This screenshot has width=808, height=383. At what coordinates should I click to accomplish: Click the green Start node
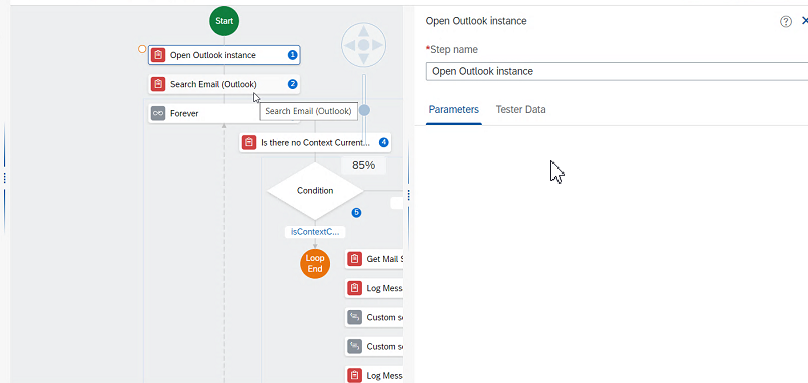224,21
